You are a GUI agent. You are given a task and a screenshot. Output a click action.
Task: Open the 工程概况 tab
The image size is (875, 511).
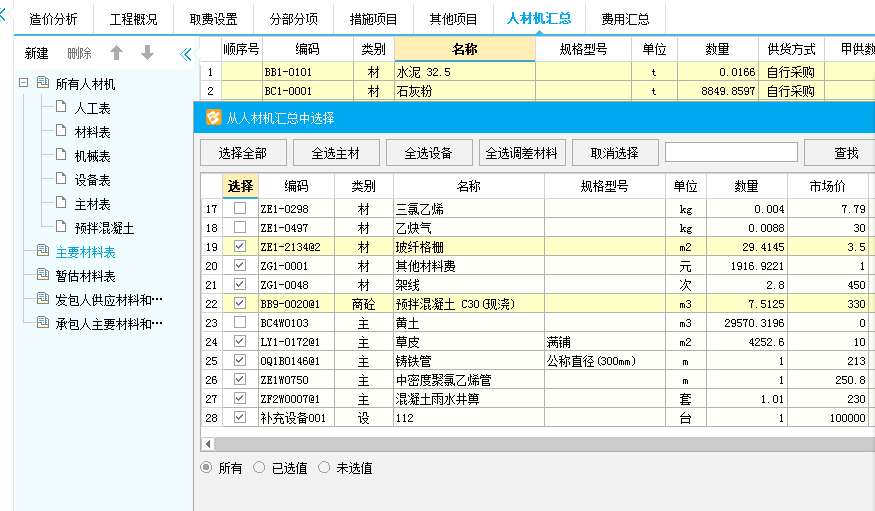(x=133, y=19)
